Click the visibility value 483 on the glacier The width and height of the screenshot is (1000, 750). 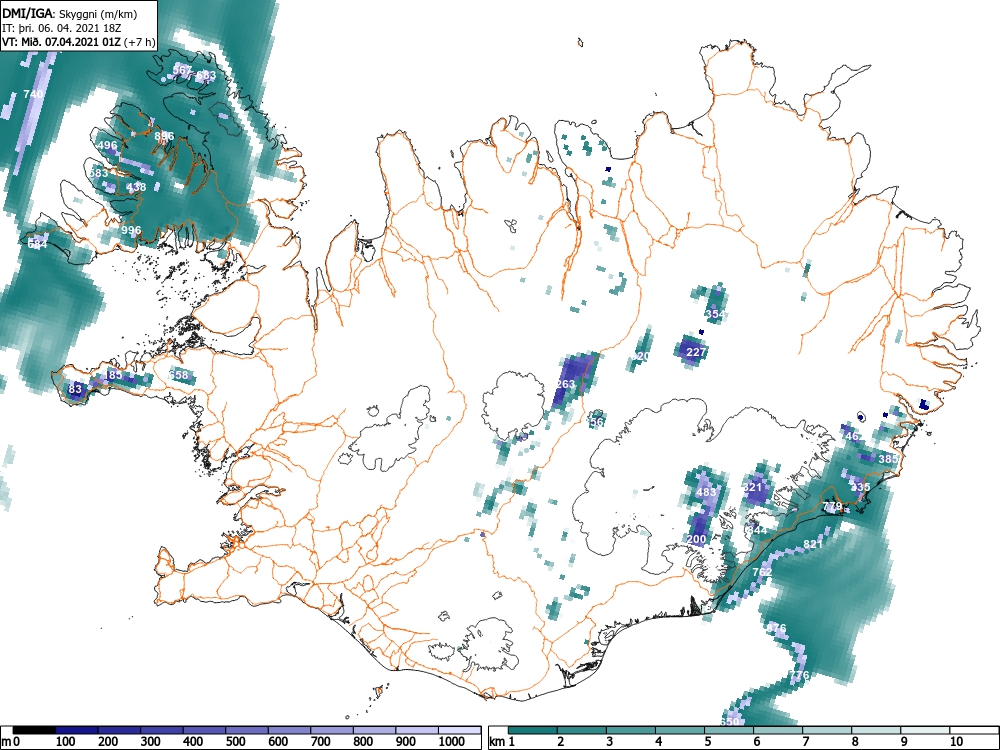[706, 492]
